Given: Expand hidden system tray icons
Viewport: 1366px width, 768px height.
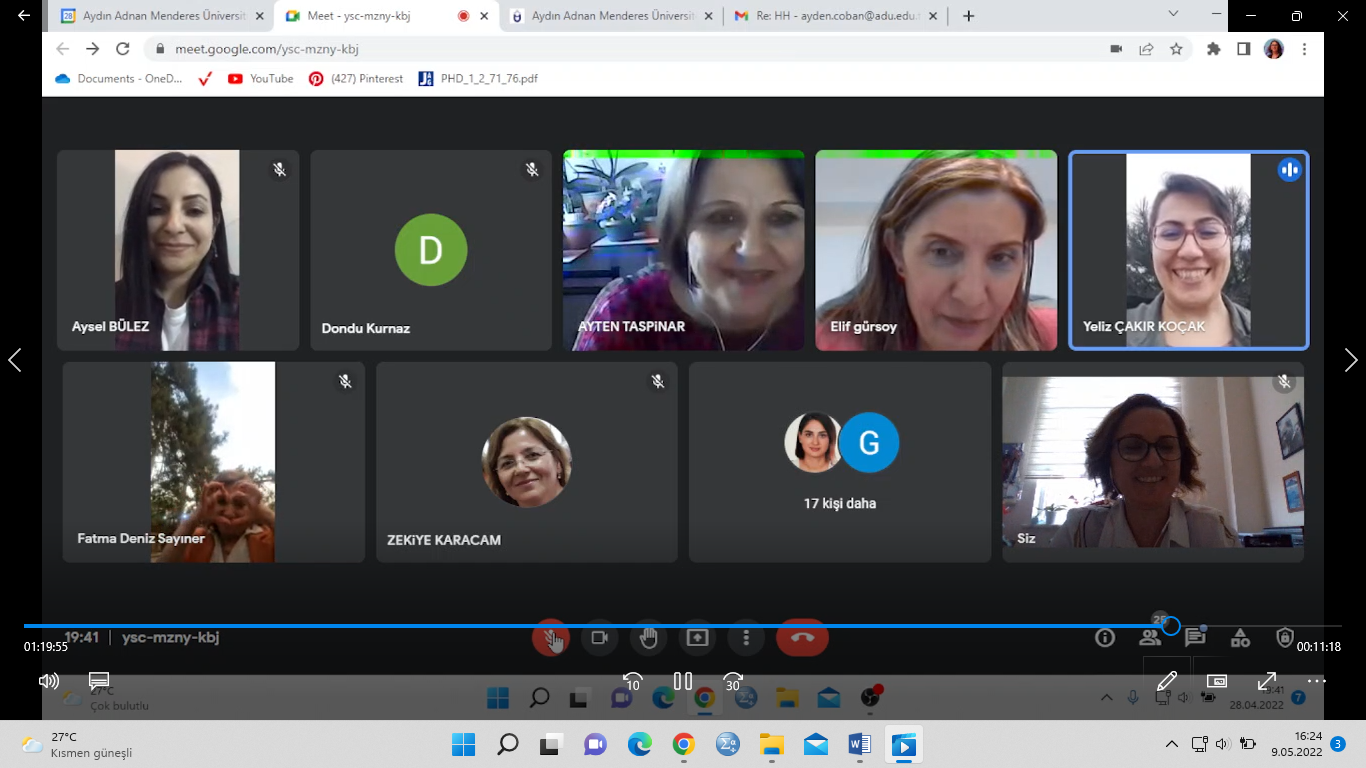Looking at the screenshot, I should 1172,744.
